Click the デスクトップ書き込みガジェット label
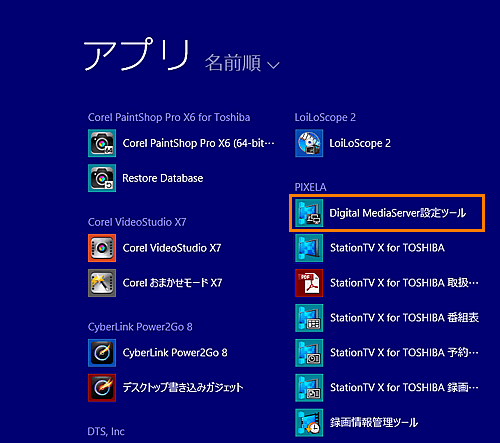This screenshot has width=500, height=443. coord(183,387)
